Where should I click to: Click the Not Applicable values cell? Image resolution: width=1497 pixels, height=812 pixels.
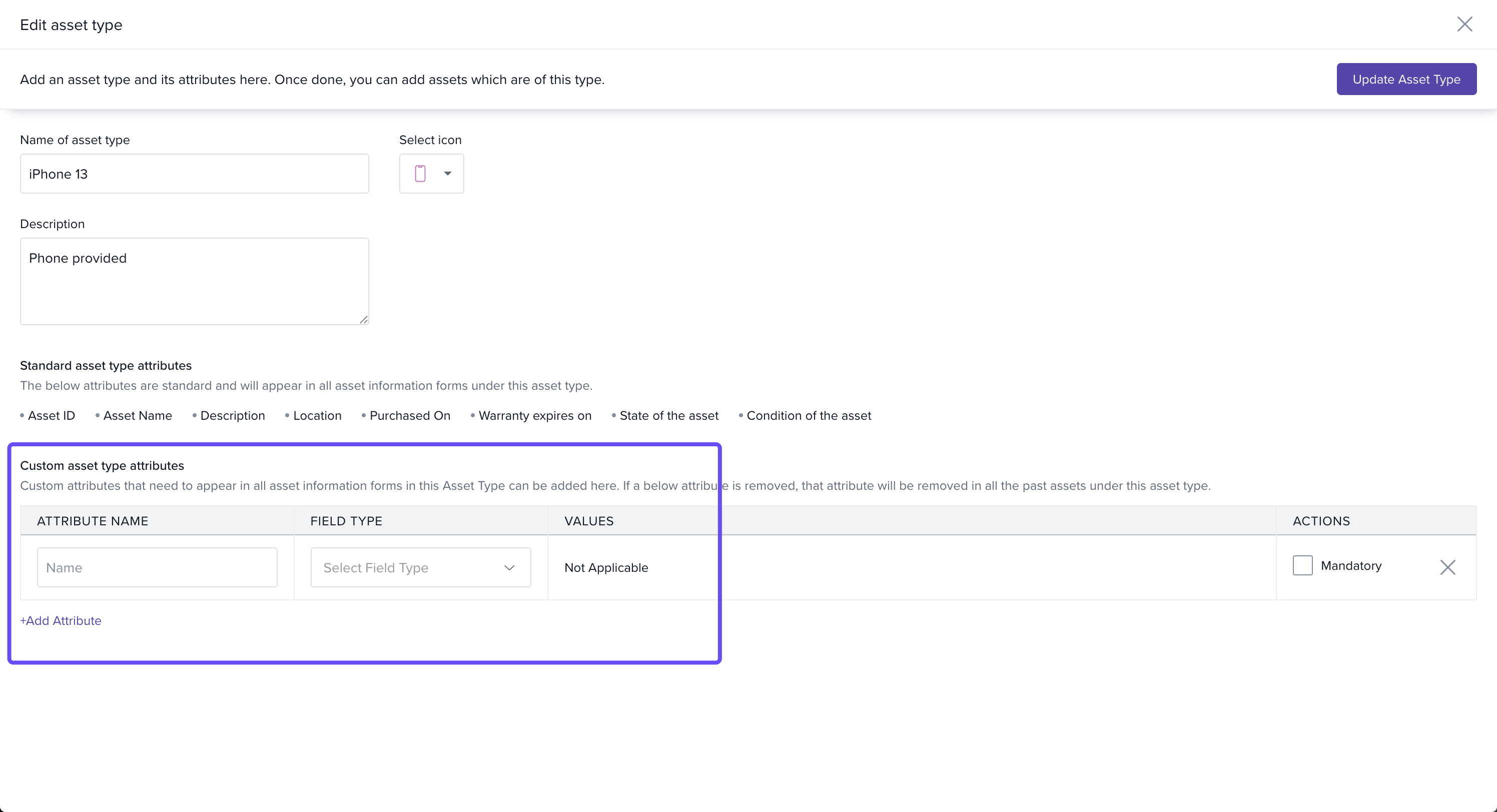coord(606,567)
